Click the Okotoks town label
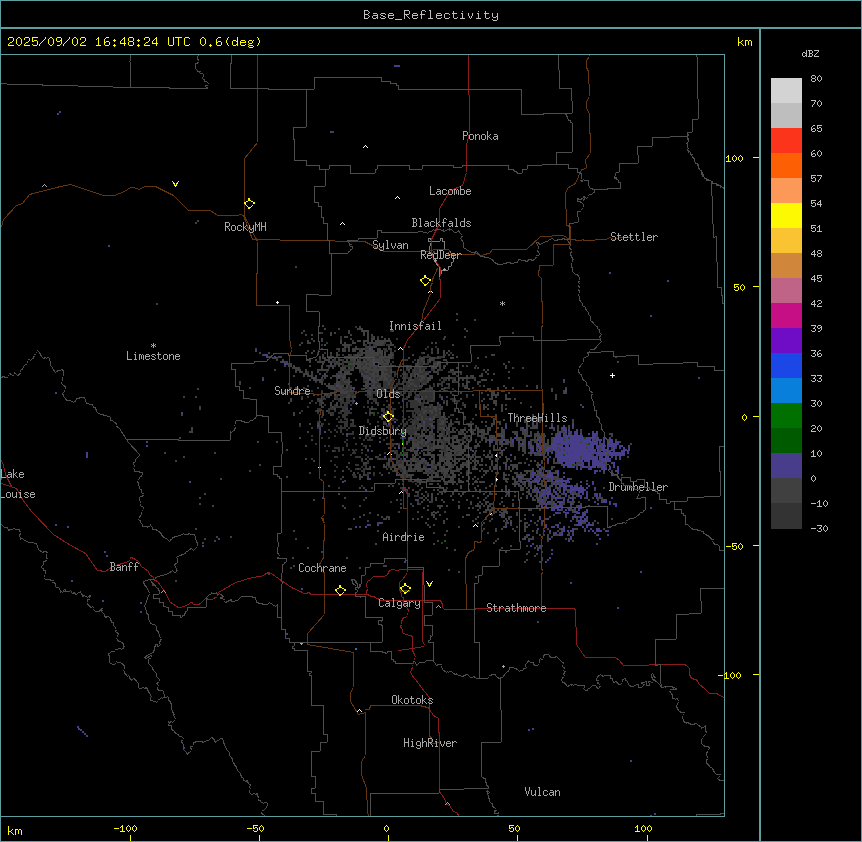This screenshot has height=842, width=862. [412, 700]
